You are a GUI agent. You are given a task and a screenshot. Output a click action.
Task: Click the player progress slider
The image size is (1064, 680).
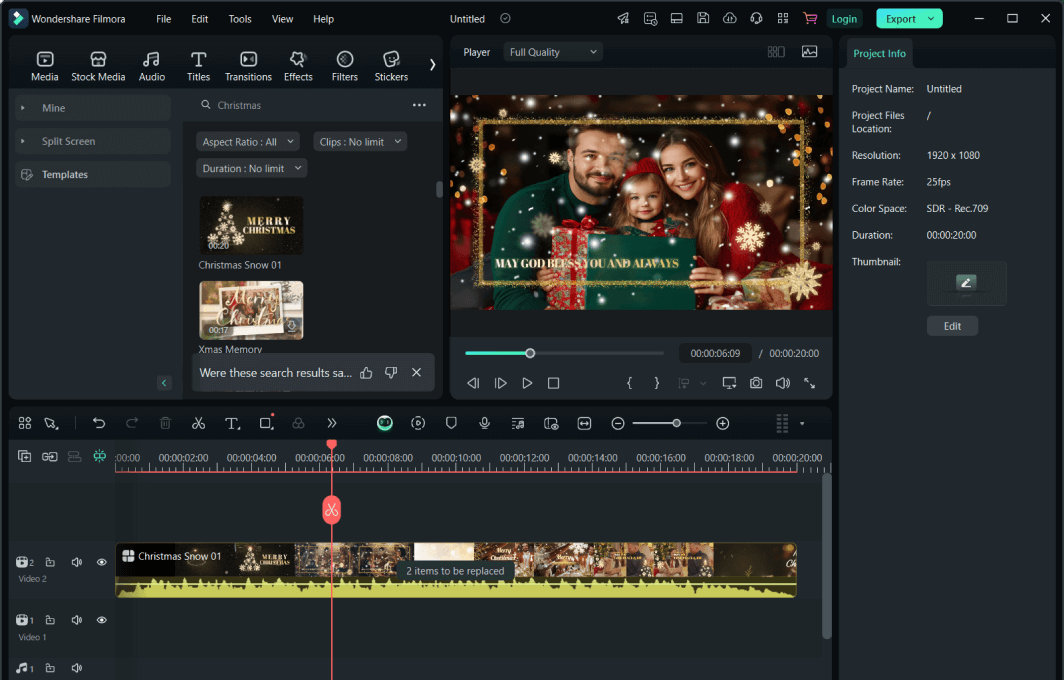click(564, 353)
